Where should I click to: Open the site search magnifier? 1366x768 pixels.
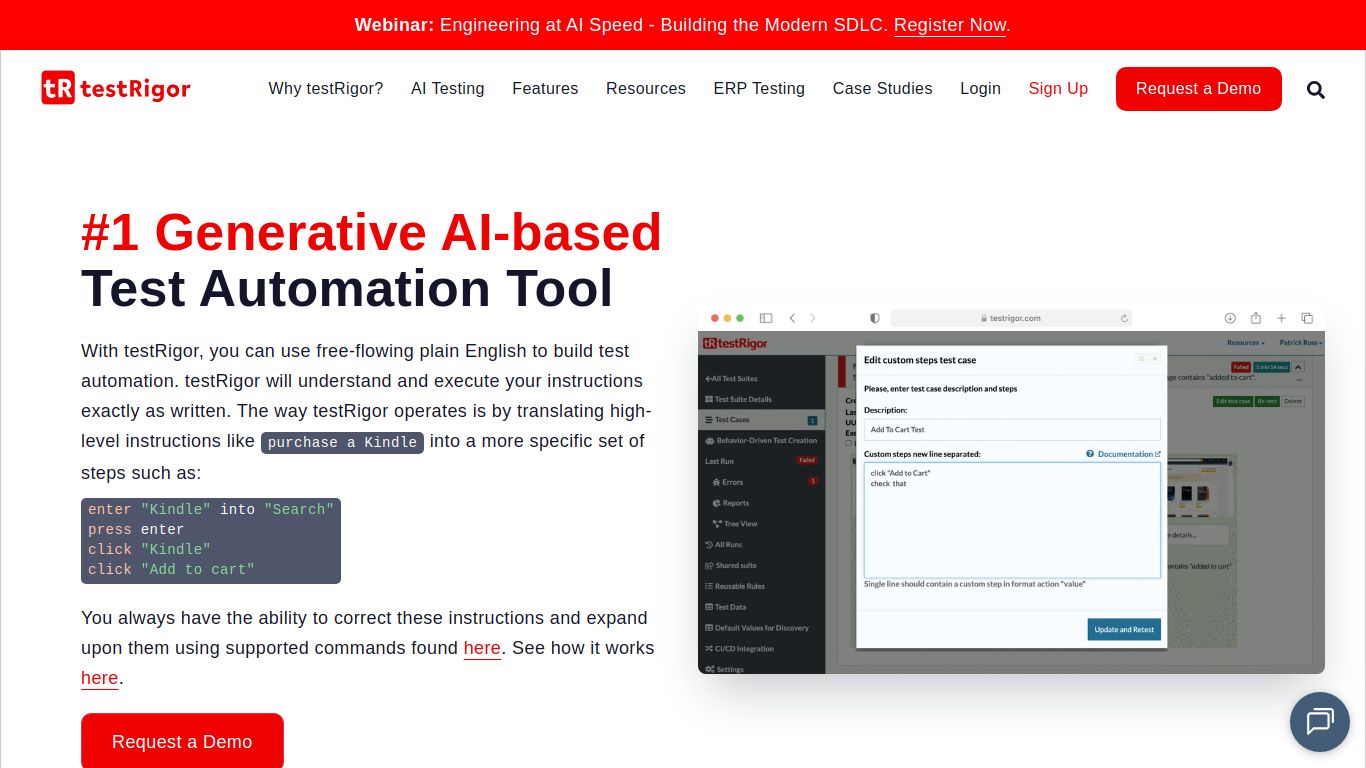[1315, 89]
